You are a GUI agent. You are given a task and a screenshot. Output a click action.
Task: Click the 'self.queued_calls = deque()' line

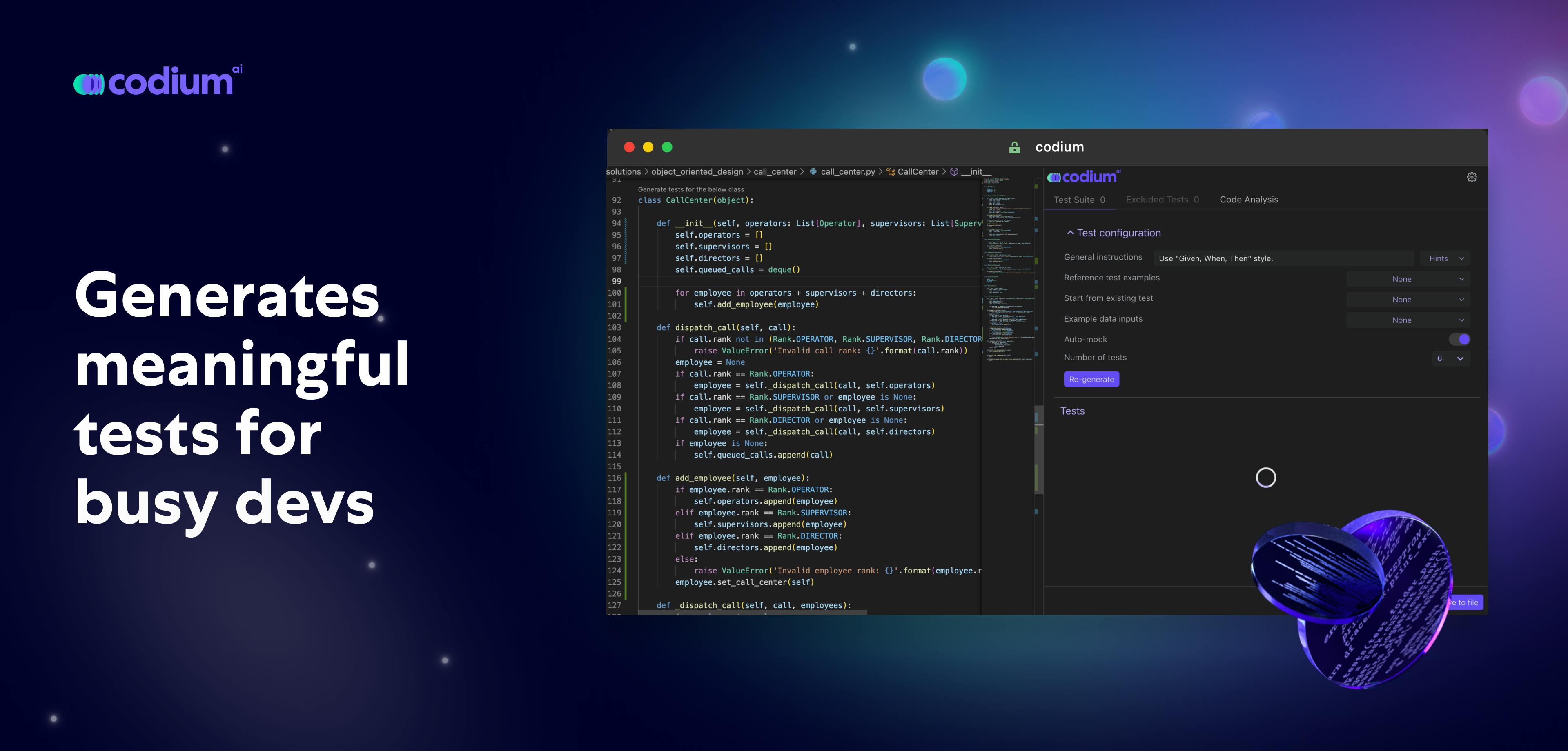(738, 270)
